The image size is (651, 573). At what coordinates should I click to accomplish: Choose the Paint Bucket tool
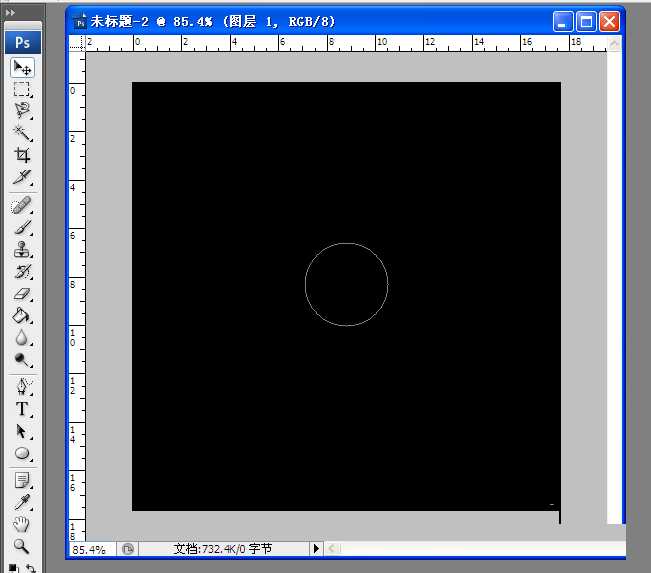[x=21, y=316]
